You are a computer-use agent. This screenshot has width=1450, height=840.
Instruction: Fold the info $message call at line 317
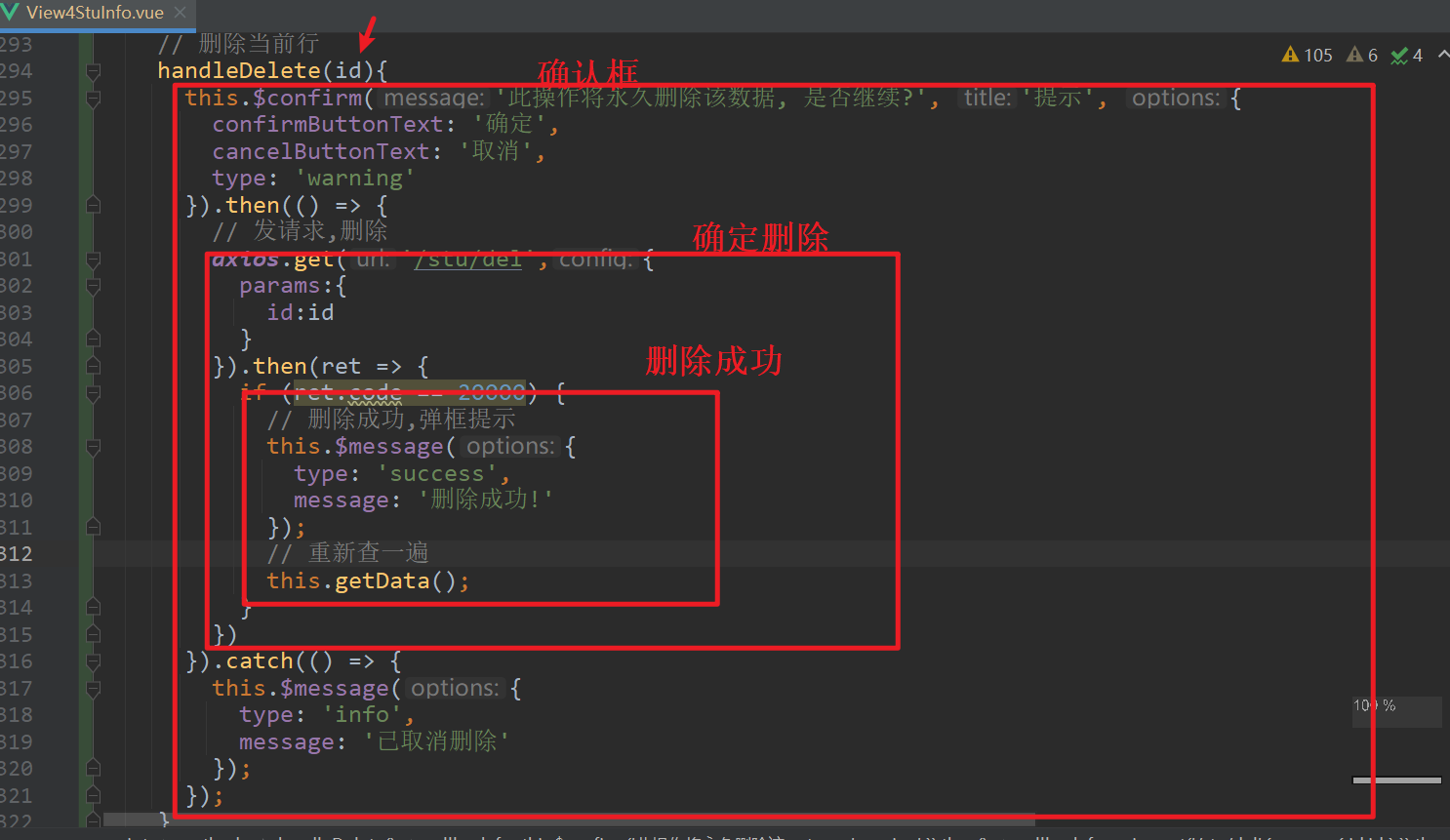coord(93,689)
